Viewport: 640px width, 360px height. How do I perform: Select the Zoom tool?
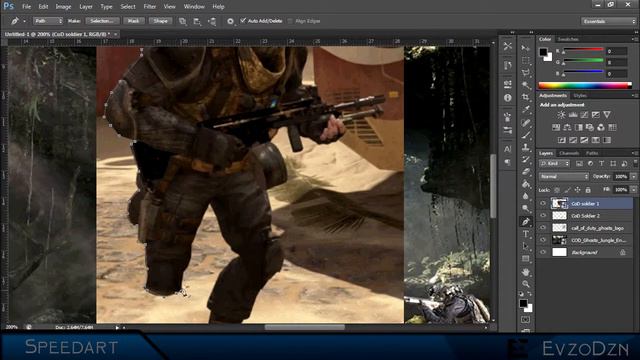click(x=526, y=284)
